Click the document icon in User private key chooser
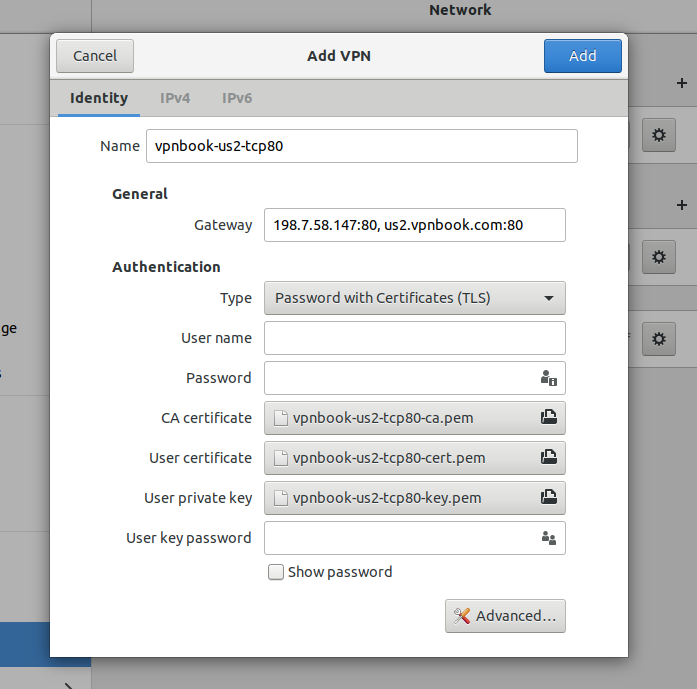 (x=280, y=498)
